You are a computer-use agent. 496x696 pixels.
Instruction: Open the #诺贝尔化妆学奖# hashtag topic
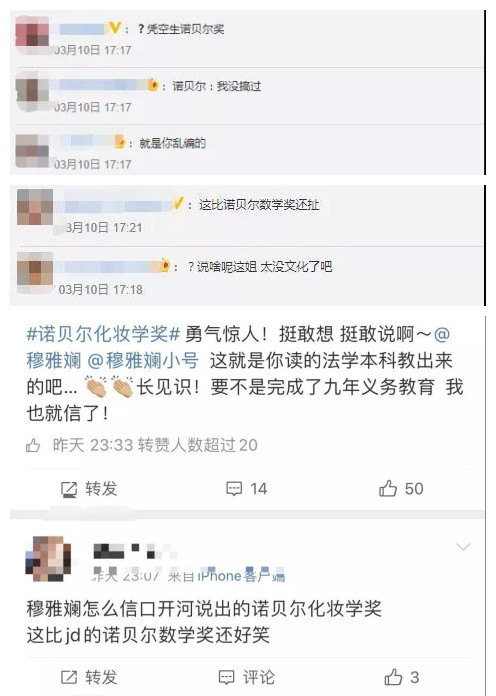pyautogui.click(x=103, y=334)
